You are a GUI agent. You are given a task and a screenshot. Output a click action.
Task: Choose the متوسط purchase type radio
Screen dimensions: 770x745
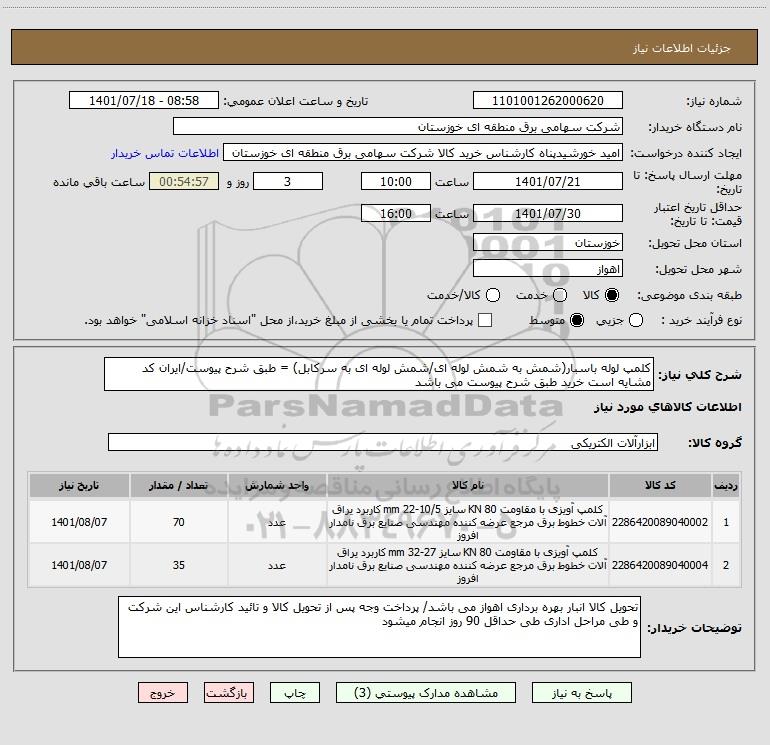577,320
